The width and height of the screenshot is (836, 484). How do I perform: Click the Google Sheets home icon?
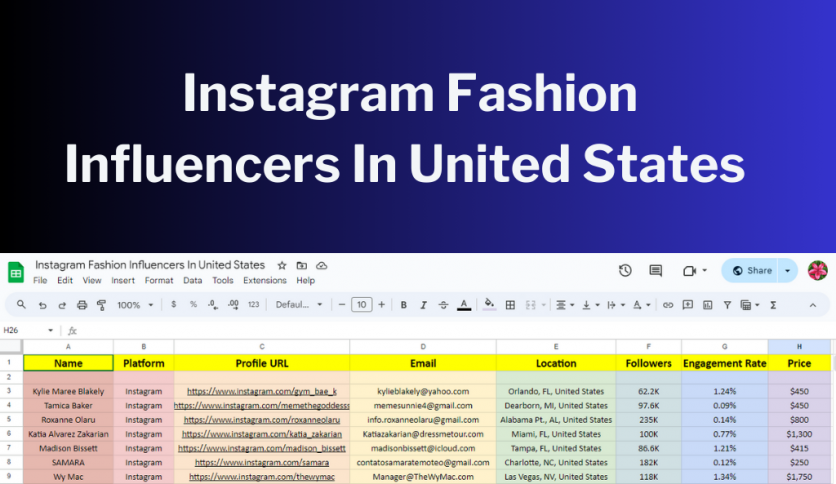pos(16,272)
